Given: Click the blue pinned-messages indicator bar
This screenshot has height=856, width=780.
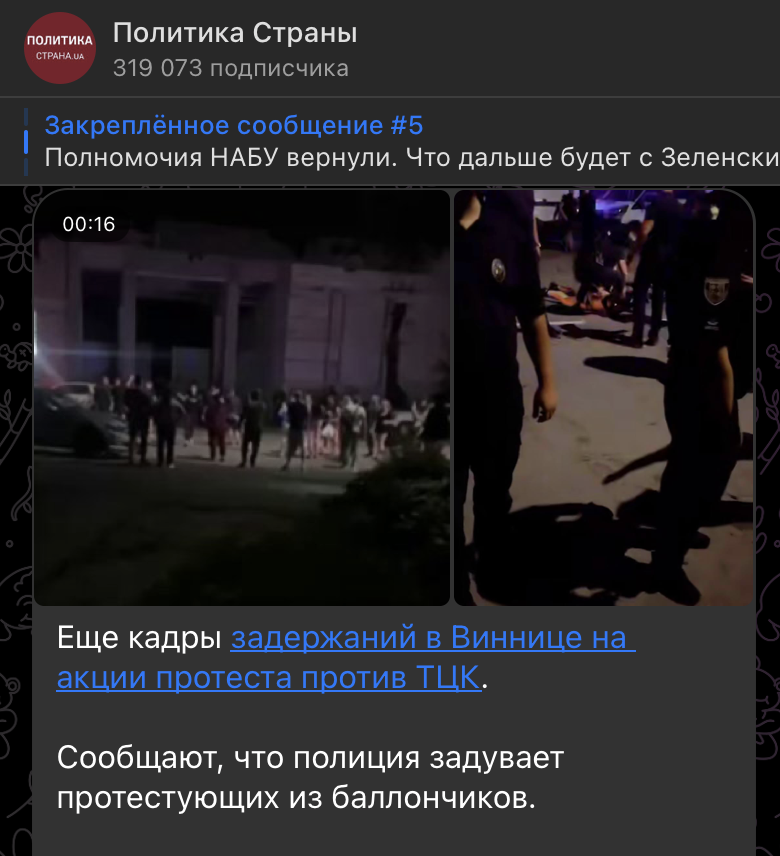Looking at the screenshot, I should tap(26, 142).
